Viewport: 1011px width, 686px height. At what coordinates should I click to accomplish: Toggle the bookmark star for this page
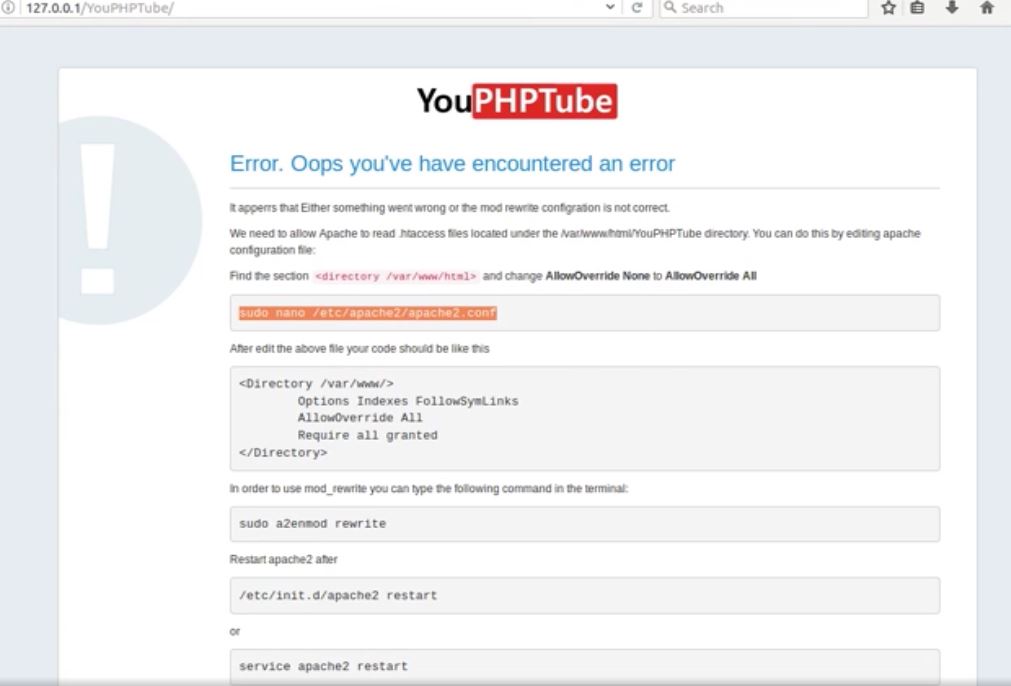tap(888, 7)
